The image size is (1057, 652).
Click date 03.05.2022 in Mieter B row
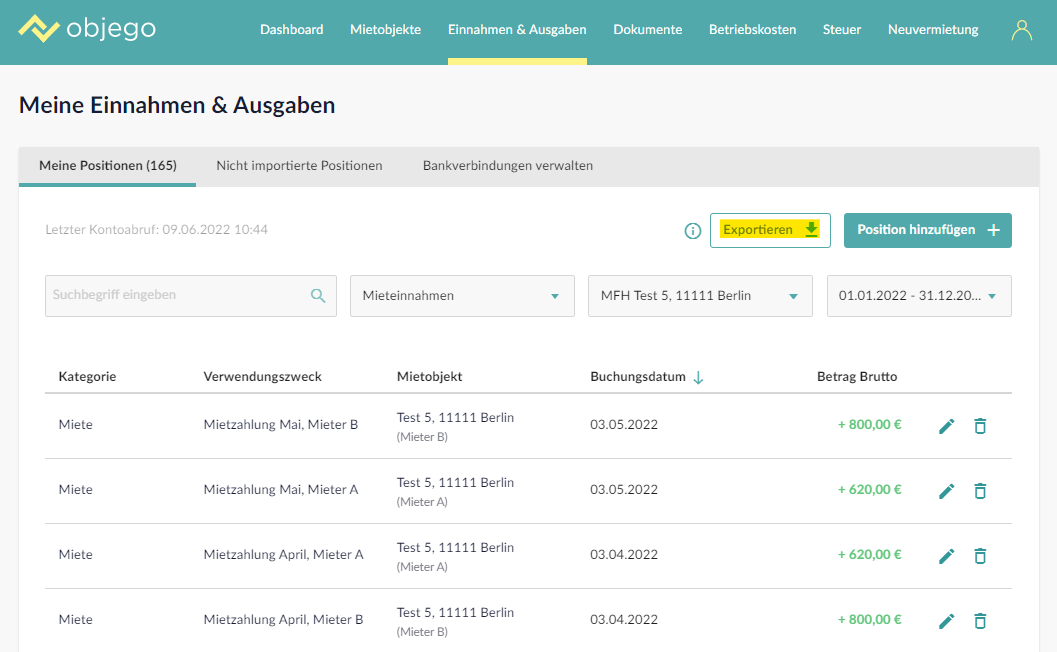(624, 425)
